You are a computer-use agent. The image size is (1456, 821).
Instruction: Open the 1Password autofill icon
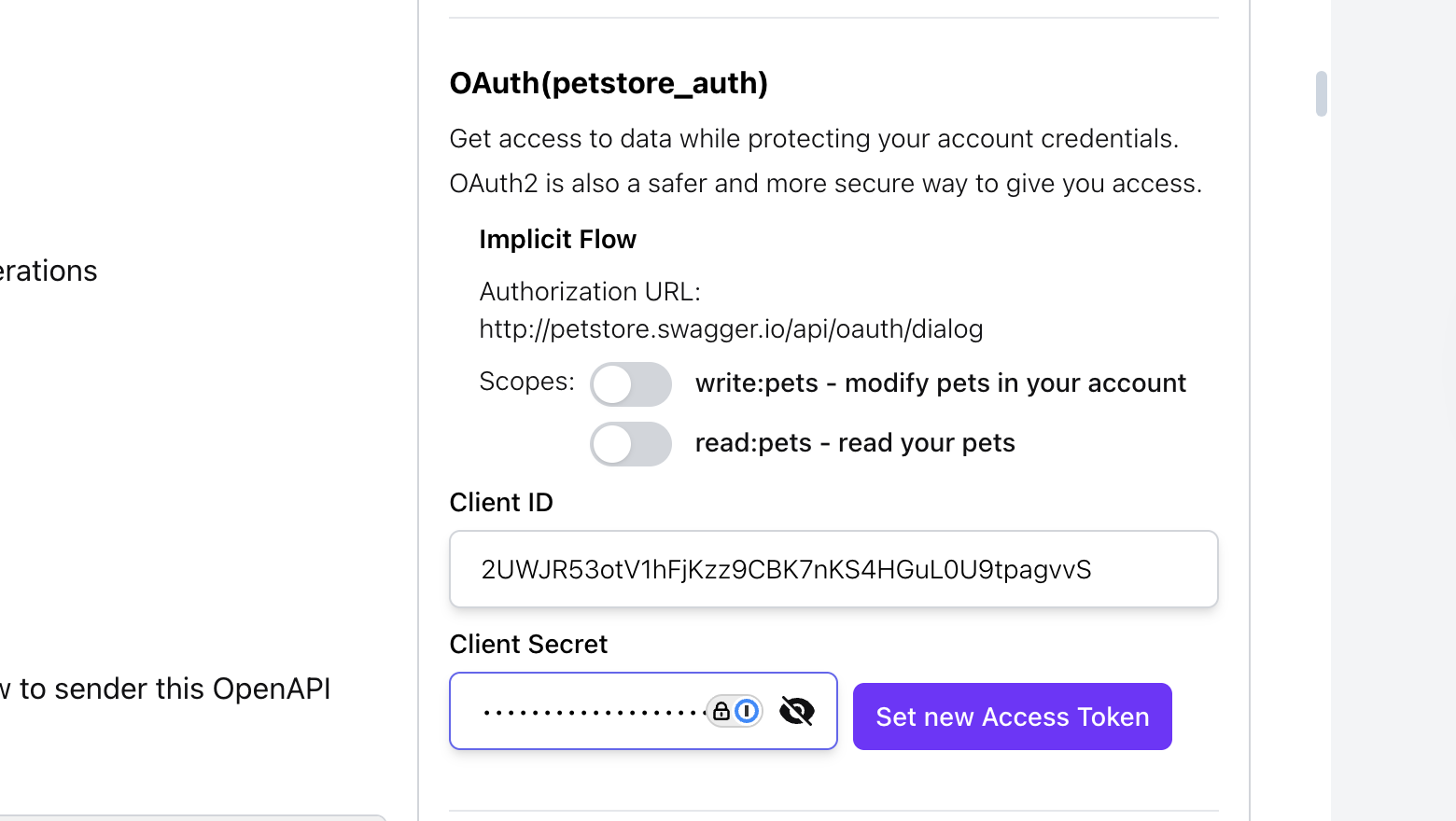747,711
